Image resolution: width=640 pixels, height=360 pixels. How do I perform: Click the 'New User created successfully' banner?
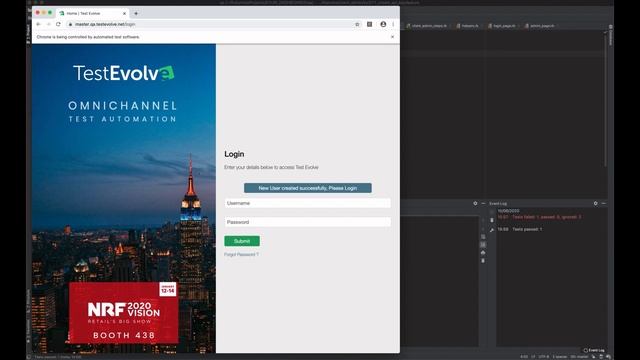click(308, 188)
